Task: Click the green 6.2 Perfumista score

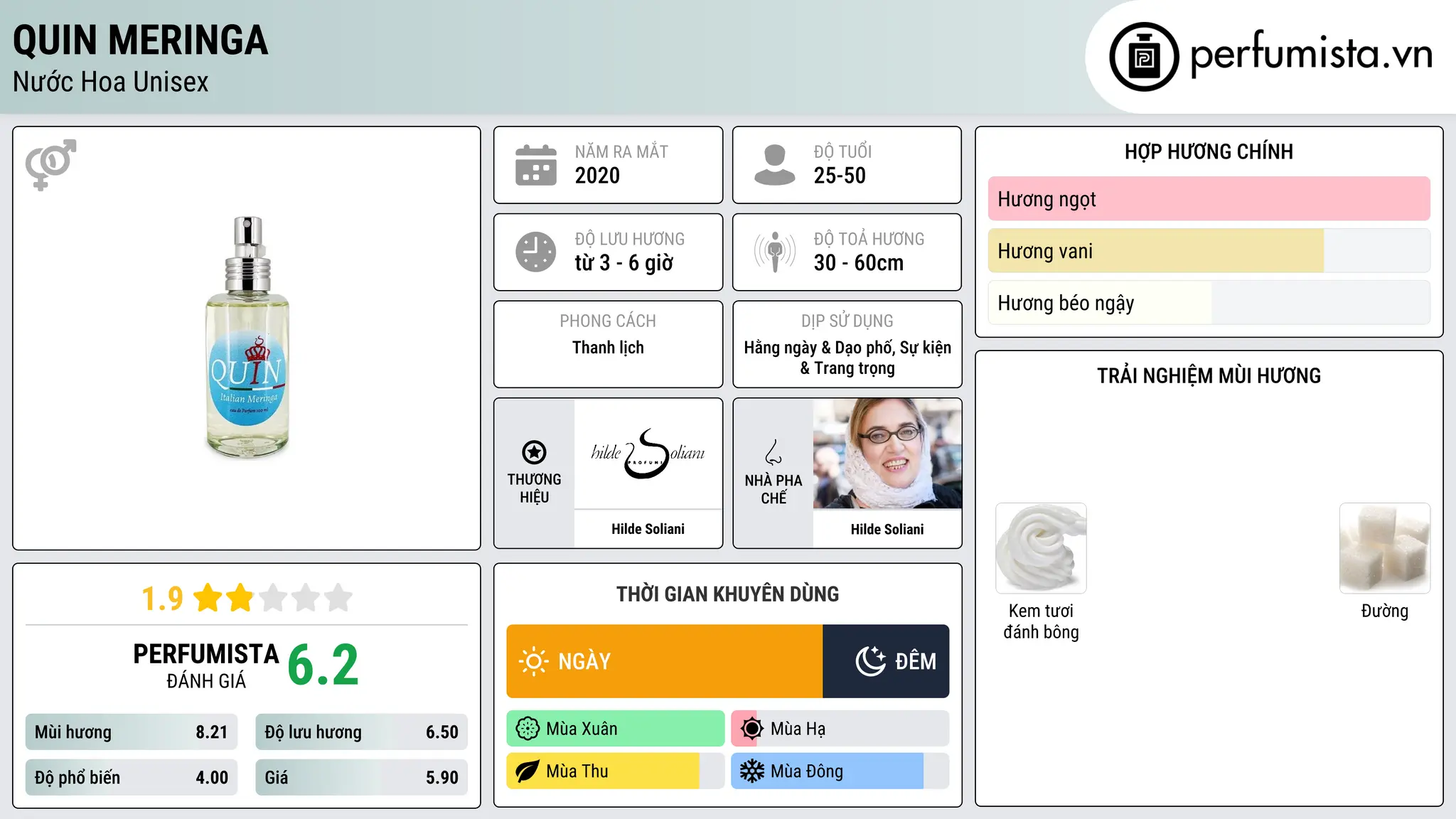Action: [323, 665]
